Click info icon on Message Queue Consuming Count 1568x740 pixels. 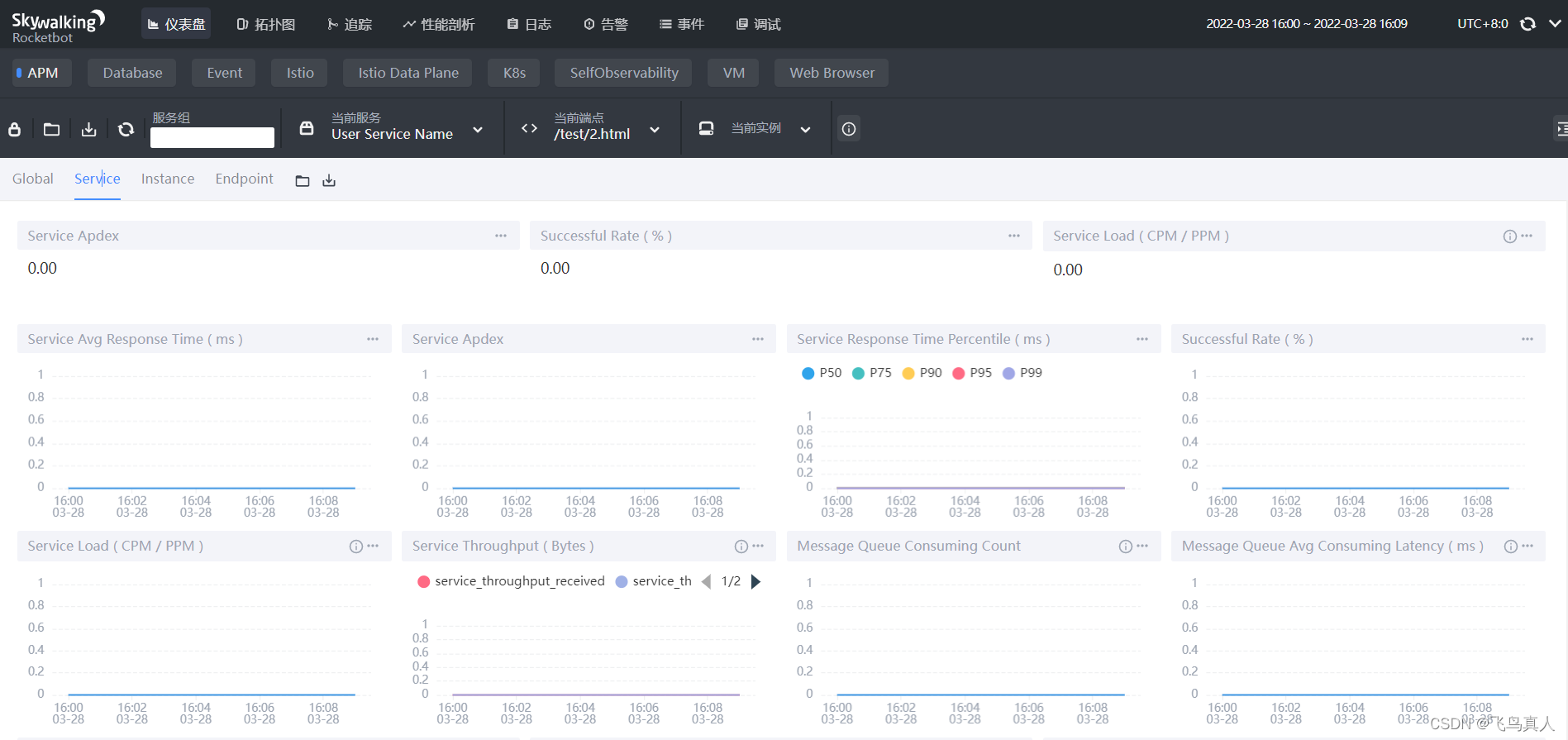coord(1126,547)
